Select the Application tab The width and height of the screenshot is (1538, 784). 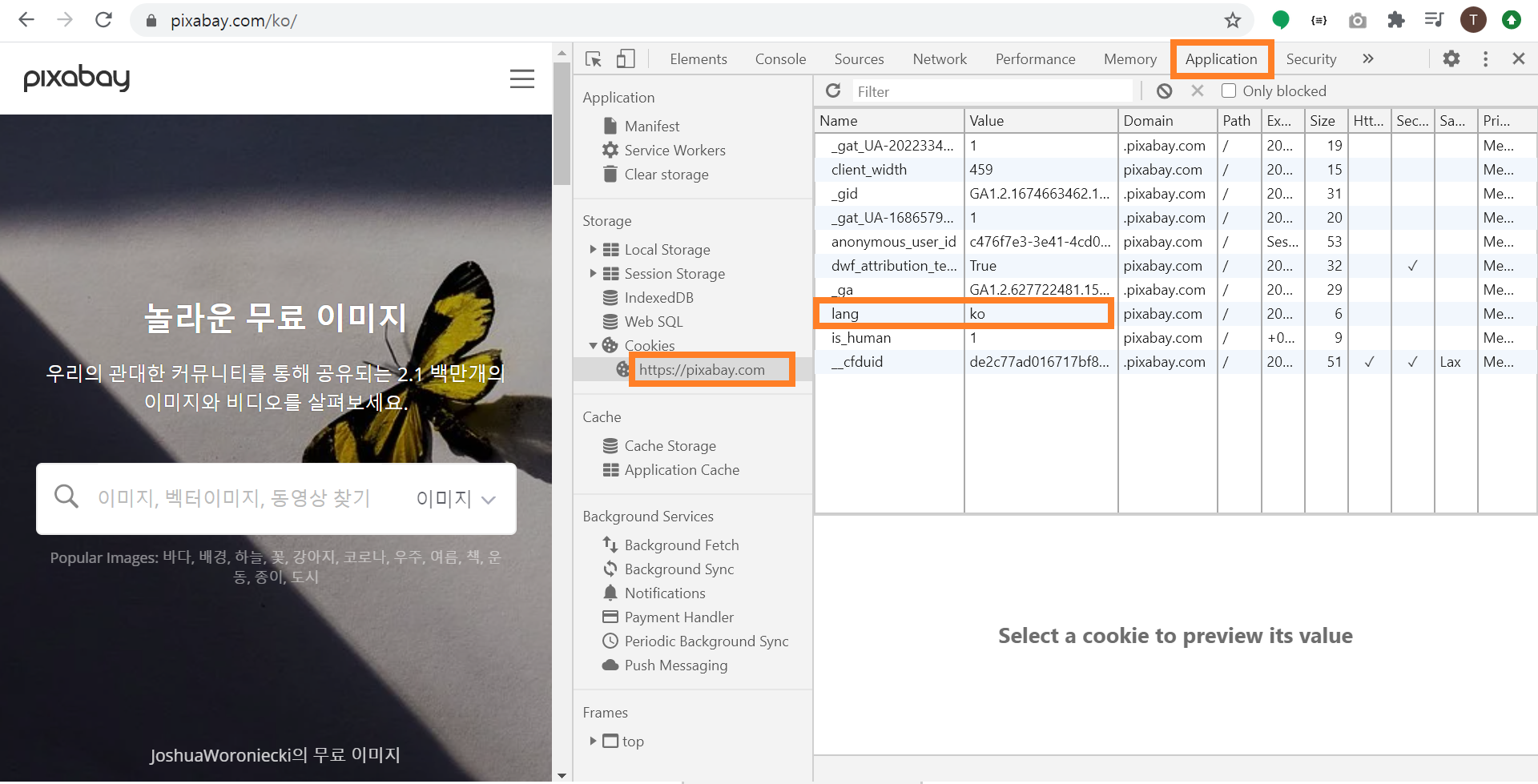click(1221, 59)
